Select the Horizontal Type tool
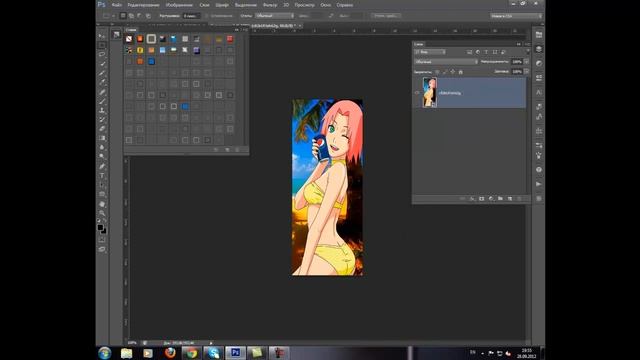Screen dimensions: 640x360 coord(102,176)
